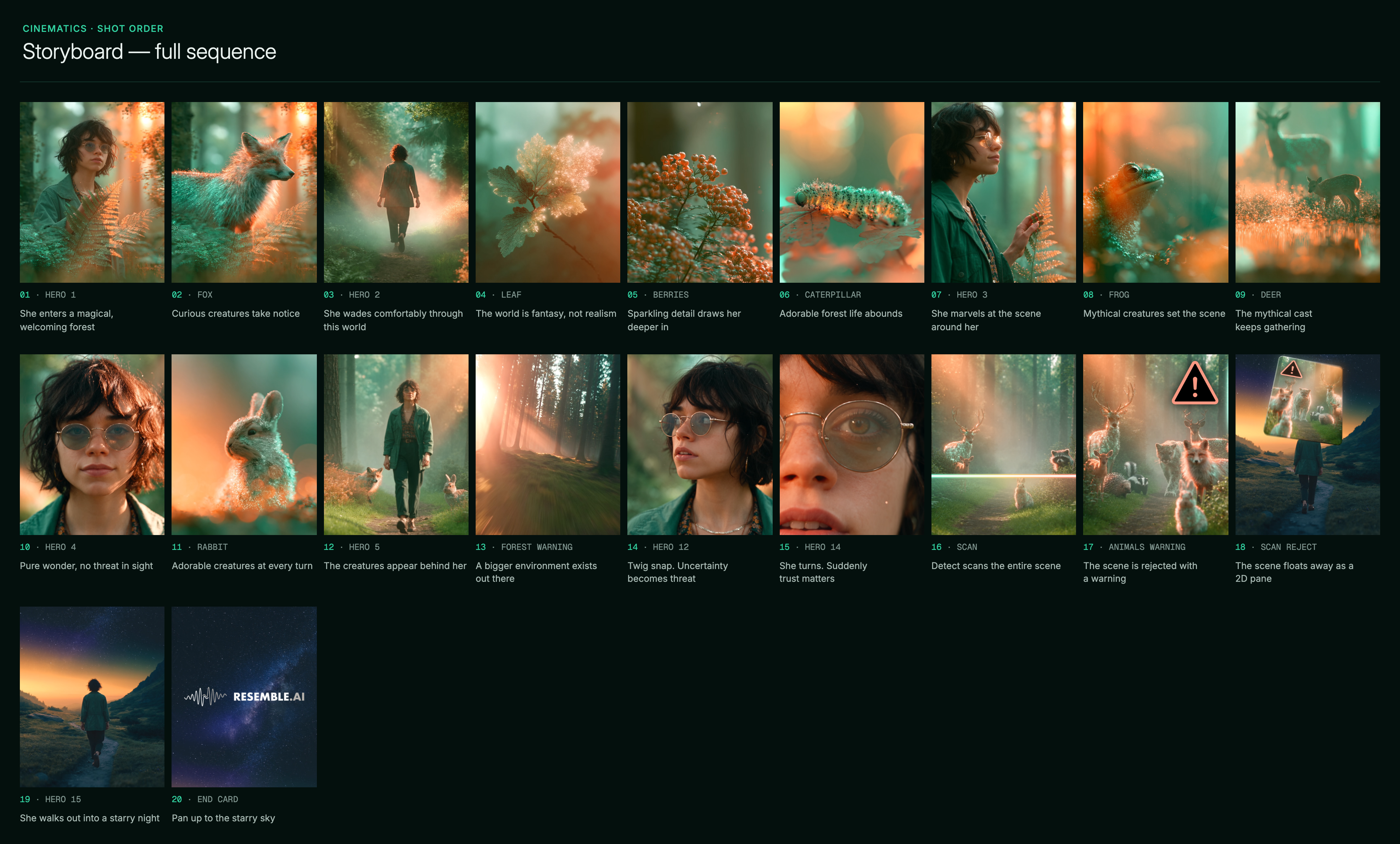Click the 'Storyboard — full sequence' heading
The image size is (1400, 844).
tap(150, 52)
